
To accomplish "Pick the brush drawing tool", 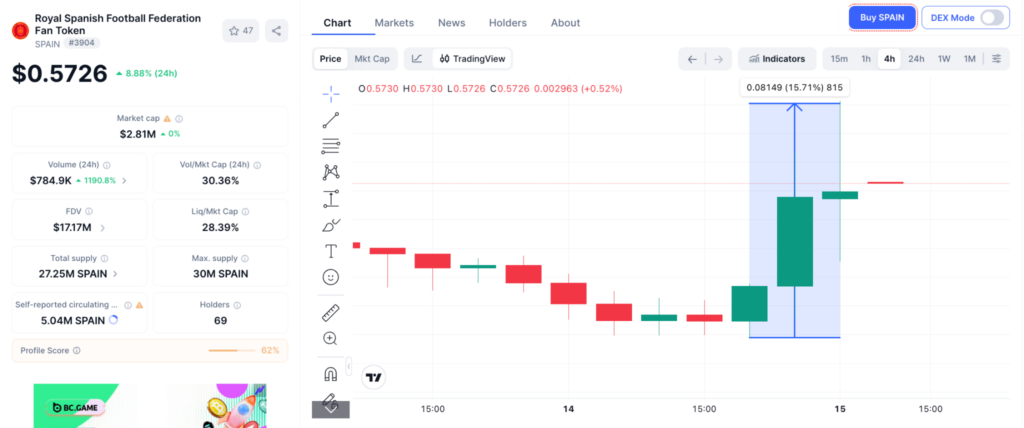I will coord(331,225).
